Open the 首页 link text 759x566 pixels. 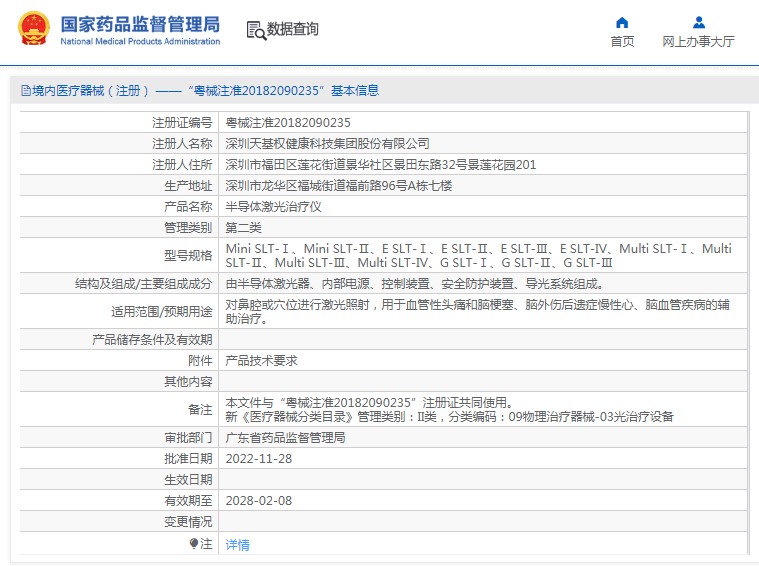pyautogui.click(x=622, y=42)
